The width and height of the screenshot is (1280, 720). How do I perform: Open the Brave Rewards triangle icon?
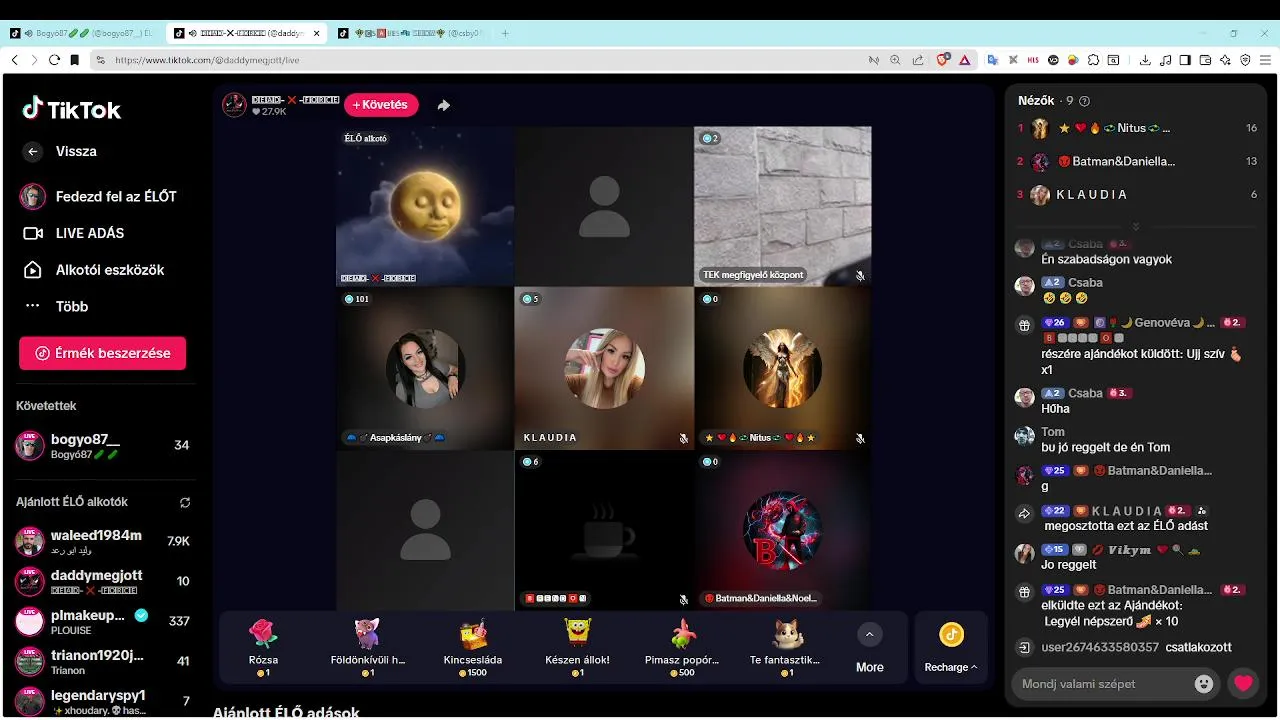tap(965, 60)
